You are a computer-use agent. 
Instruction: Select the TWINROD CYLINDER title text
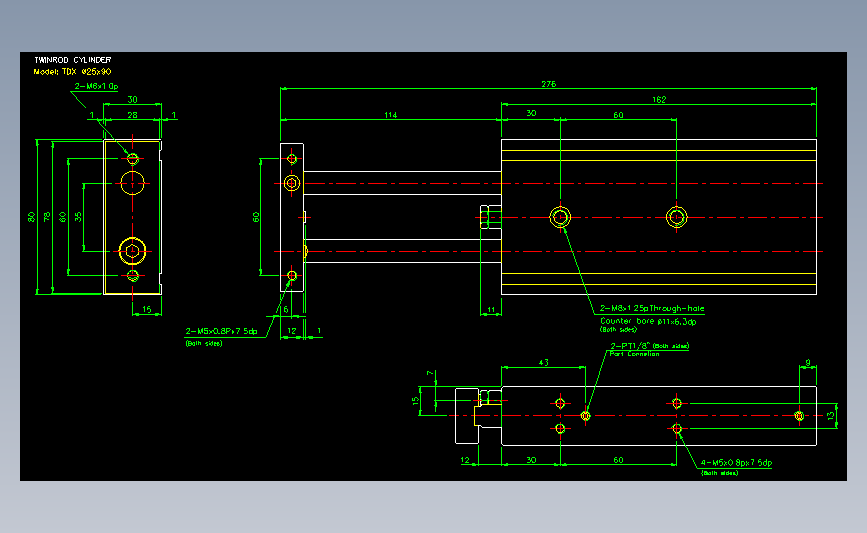(72, 60)
